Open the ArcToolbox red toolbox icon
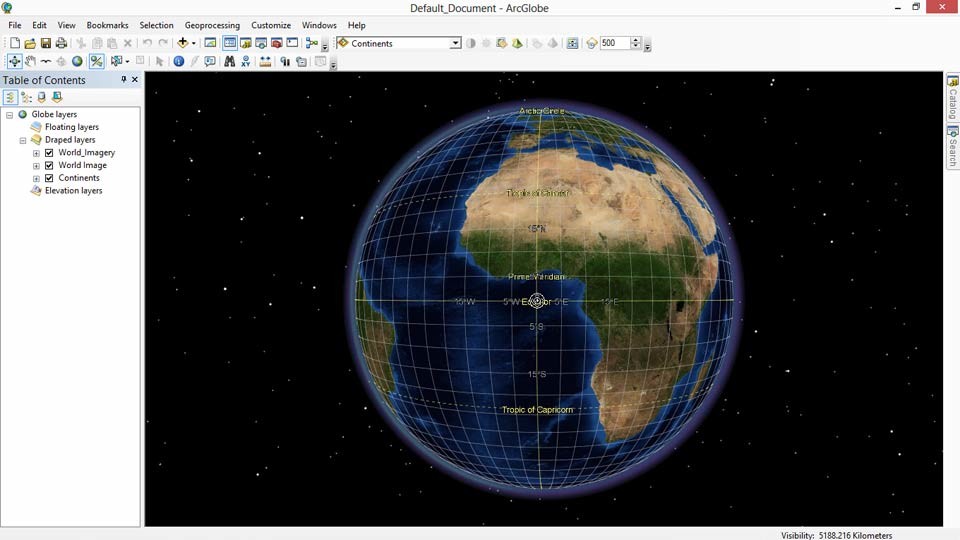This screenshot has height=540, width=960. point(277,43)
